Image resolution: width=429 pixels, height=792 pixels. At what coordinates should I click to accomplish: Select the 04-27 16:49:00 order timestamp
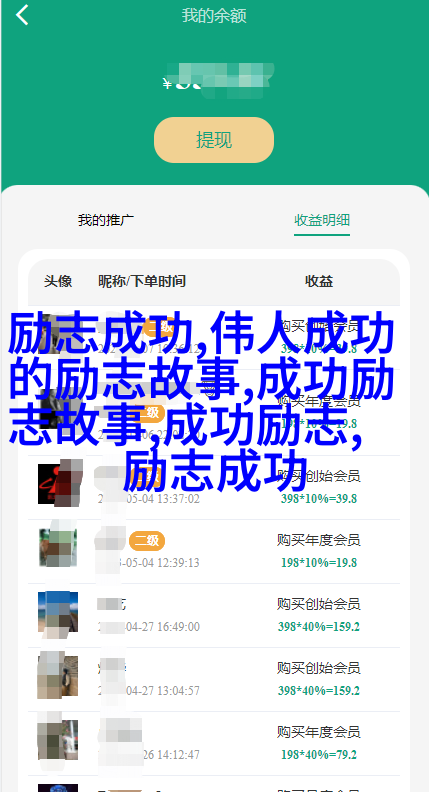pyautogui.click(x=149, y=627)
